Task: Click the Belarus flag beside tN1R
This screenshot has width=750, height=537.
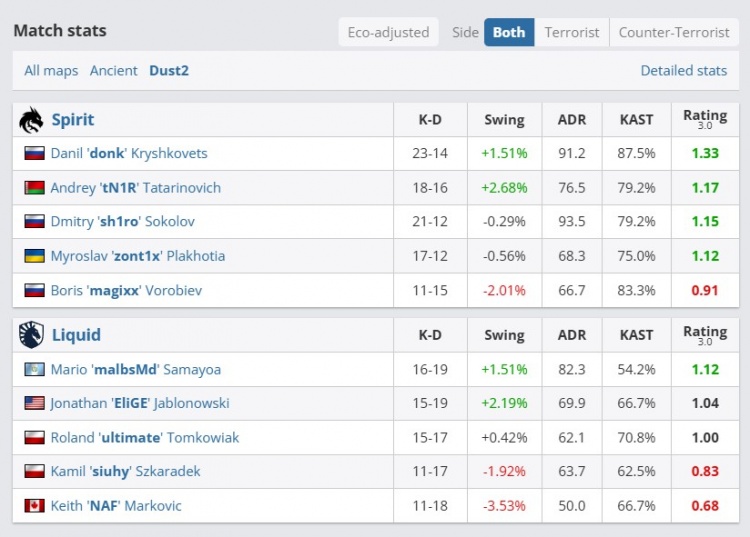Action: tap(35, 188)
